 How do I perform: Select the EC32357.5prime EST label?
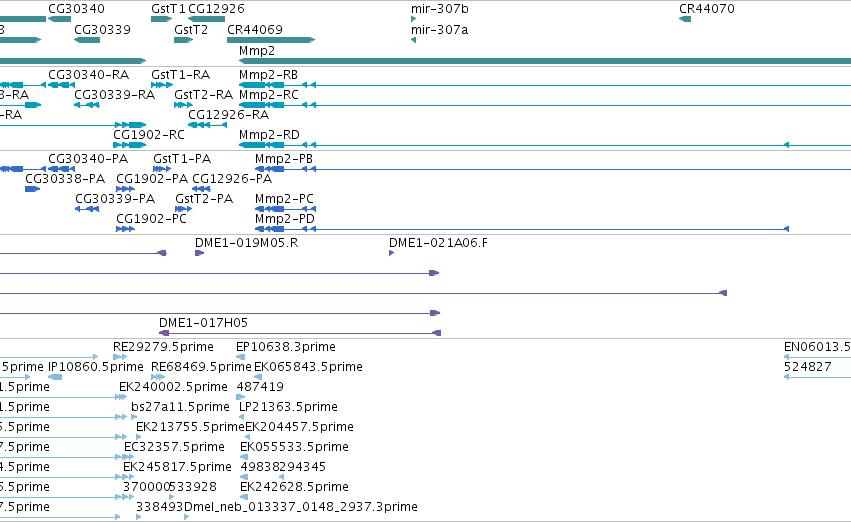click(174, 447)
